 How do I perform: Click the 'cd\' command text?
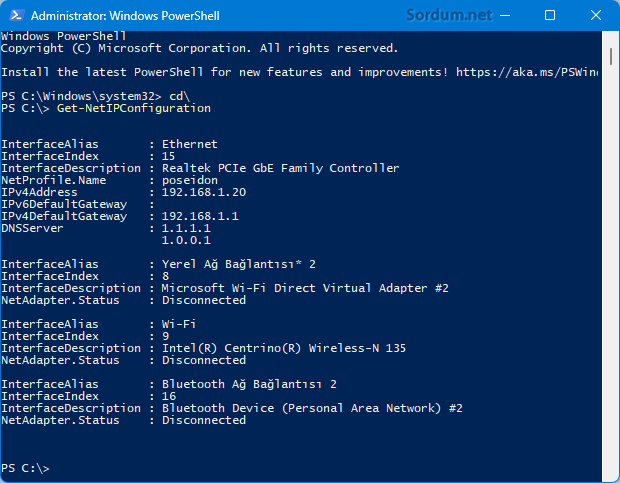click(x=179, y=96)
